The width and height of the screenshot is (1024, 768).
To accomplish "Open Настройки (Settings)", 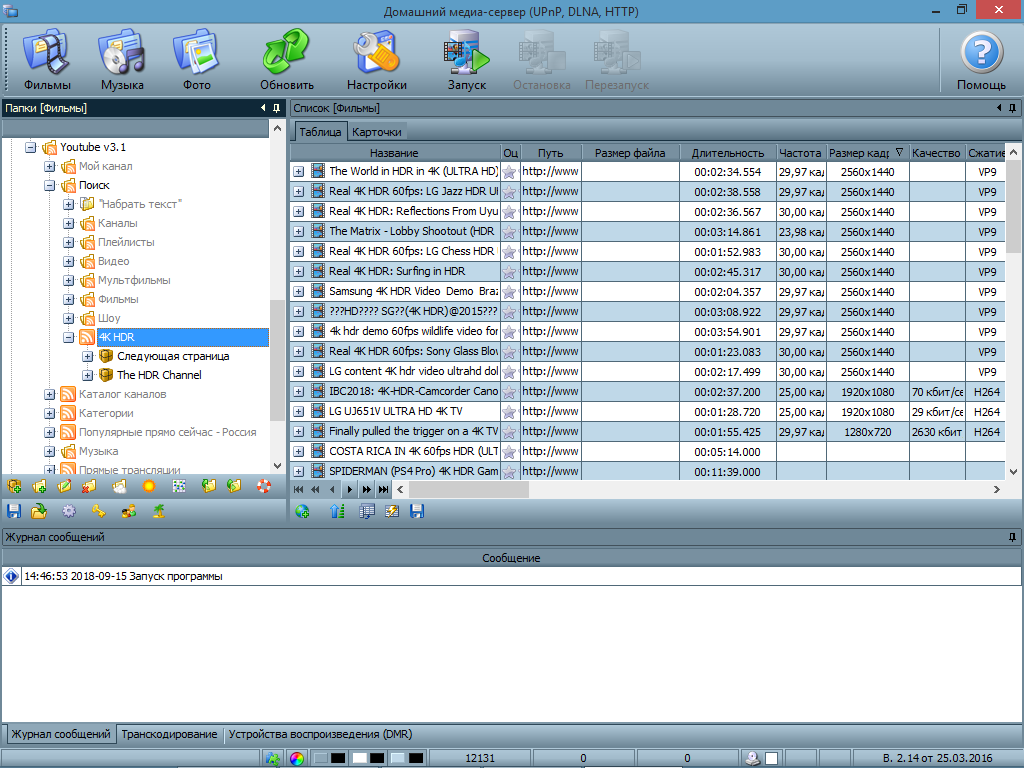I will point(377,61).
